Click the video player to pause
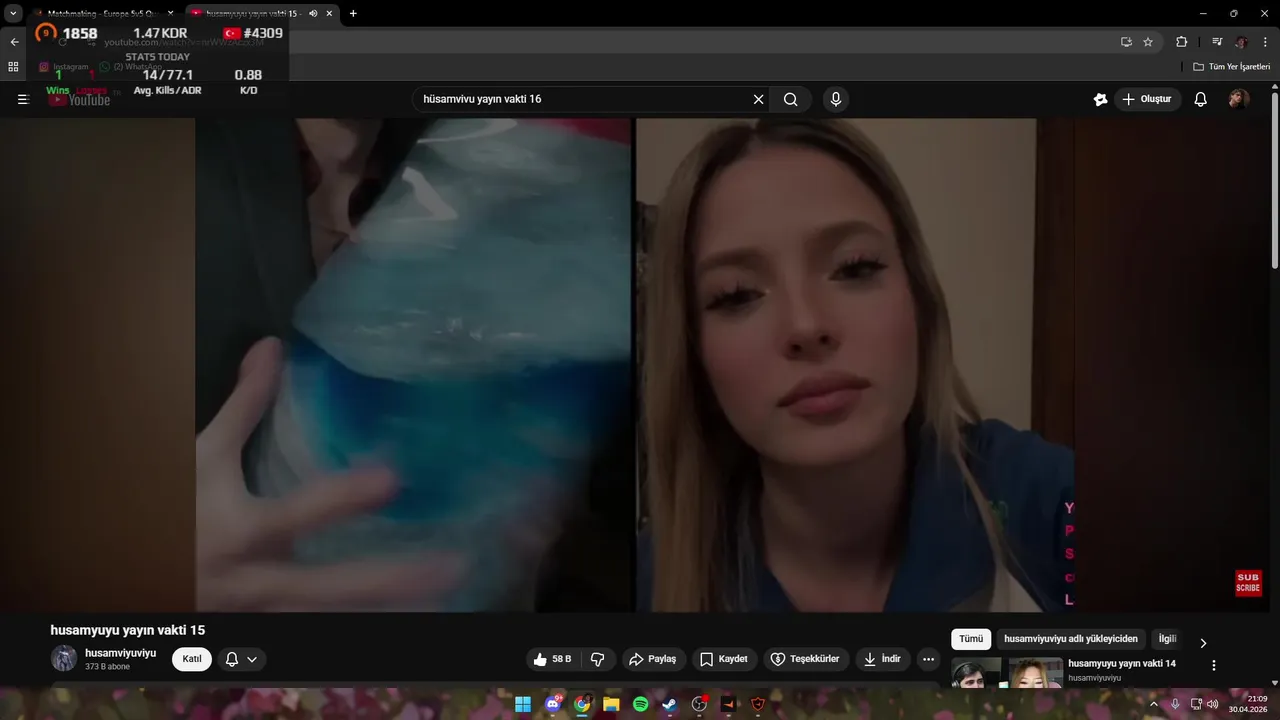1280x720 pixels. pyautogui.click(x=635, y=365)
